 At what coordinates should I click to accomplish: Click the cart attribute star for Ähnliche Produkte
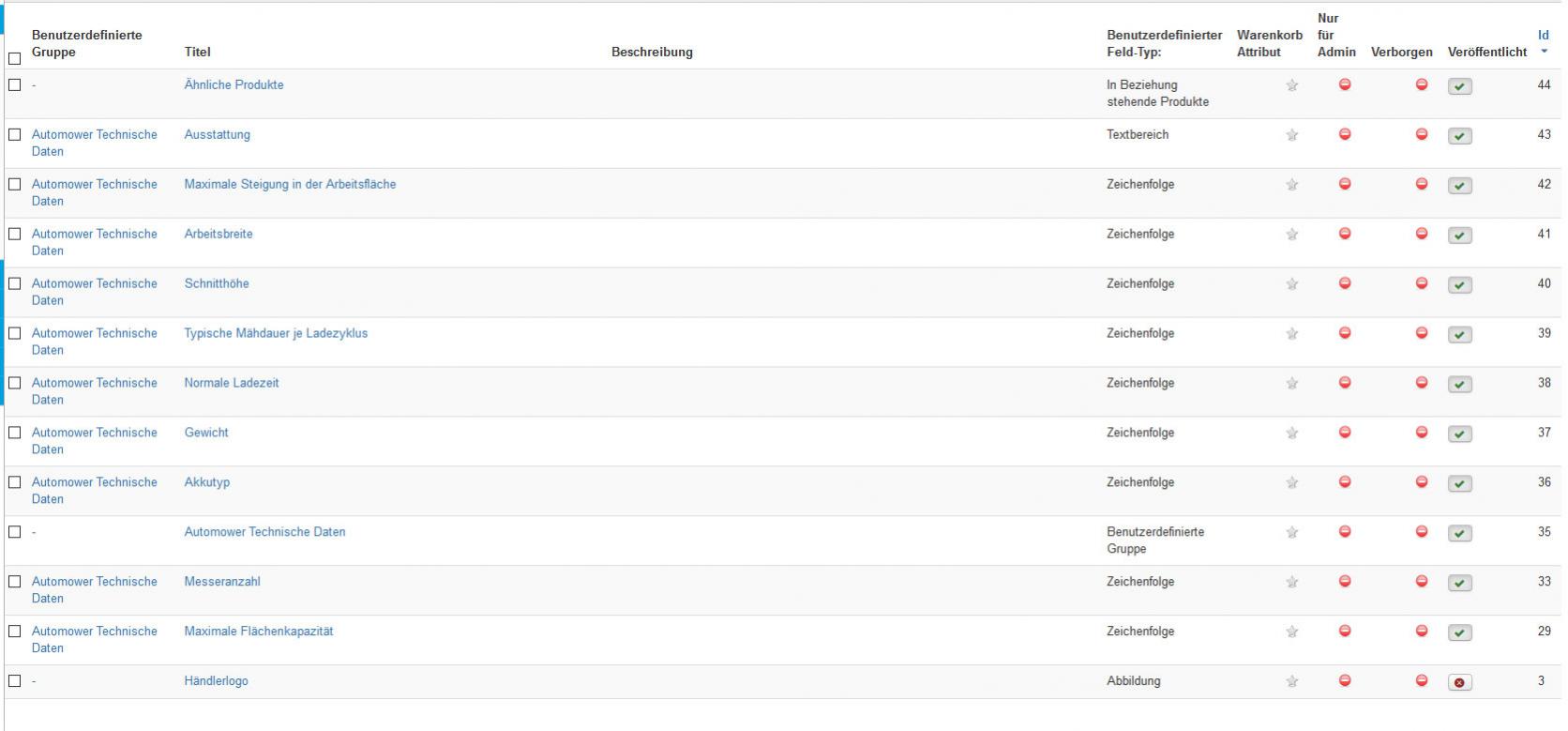click(1291, 85)
